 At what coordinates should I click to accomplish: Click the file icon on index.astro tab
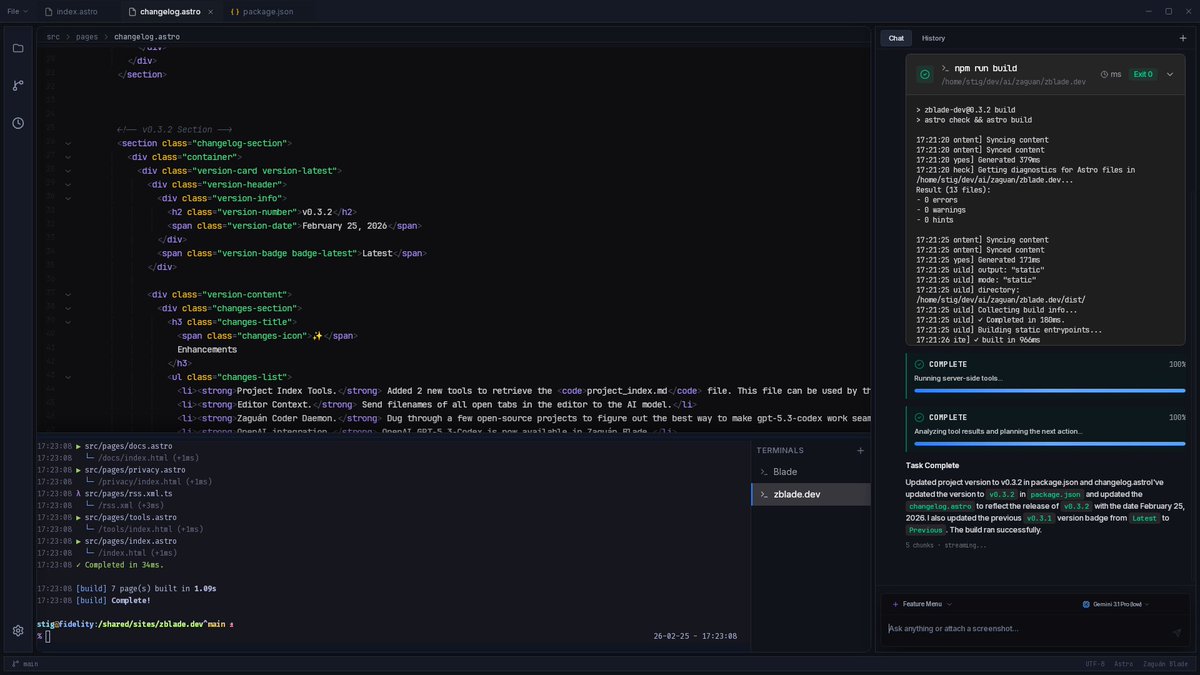click(49, 11)
